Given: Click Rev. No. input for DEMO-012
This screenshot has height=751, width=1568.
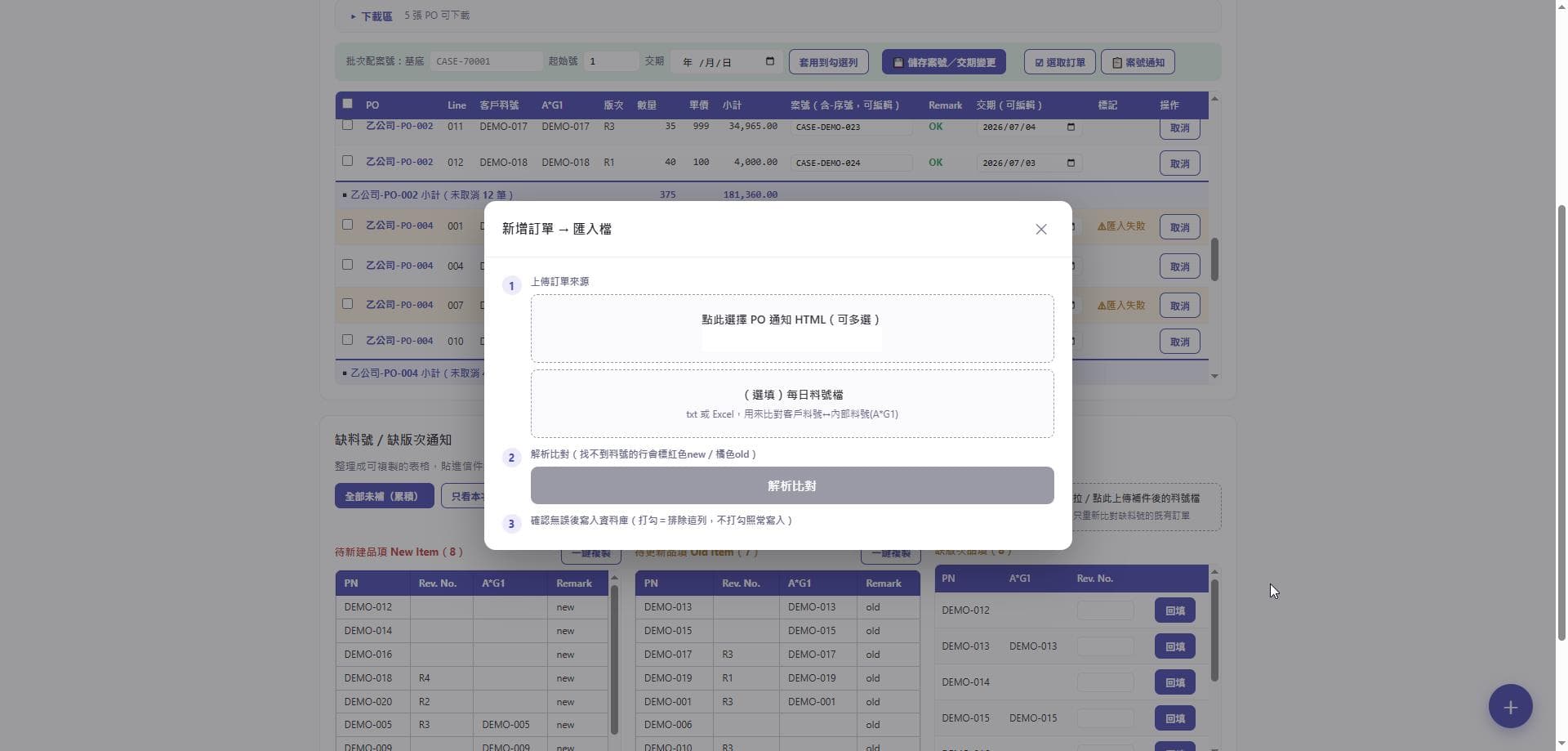Looking at the screenshot, I should (x=1105, y=610).
